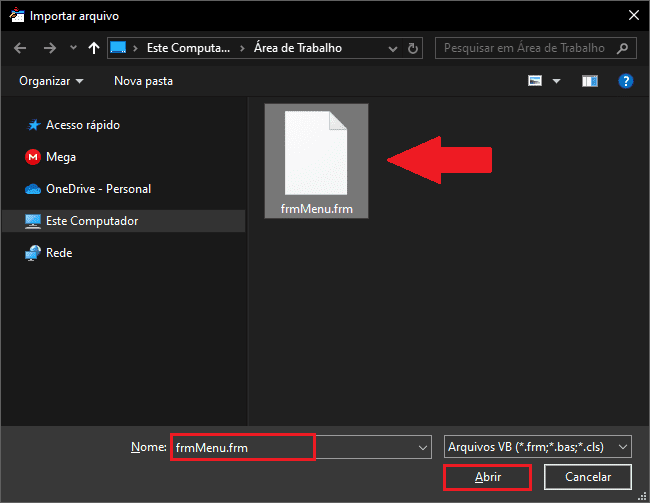Screen dimensions: 650x503
Task: Expand the view options dropdown arrow
Action: pyautogui.click(x=557, y=80)
